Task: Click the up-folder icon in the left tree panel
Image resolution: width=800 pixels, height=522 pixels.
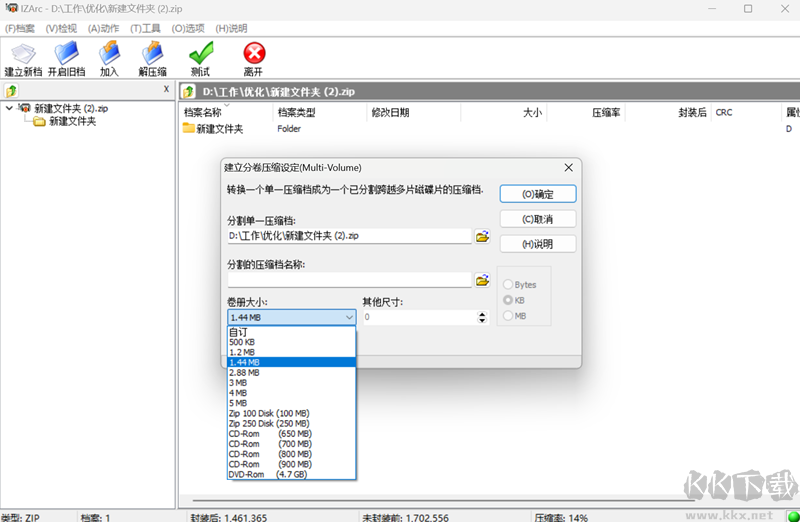Action: coord(11,91)
